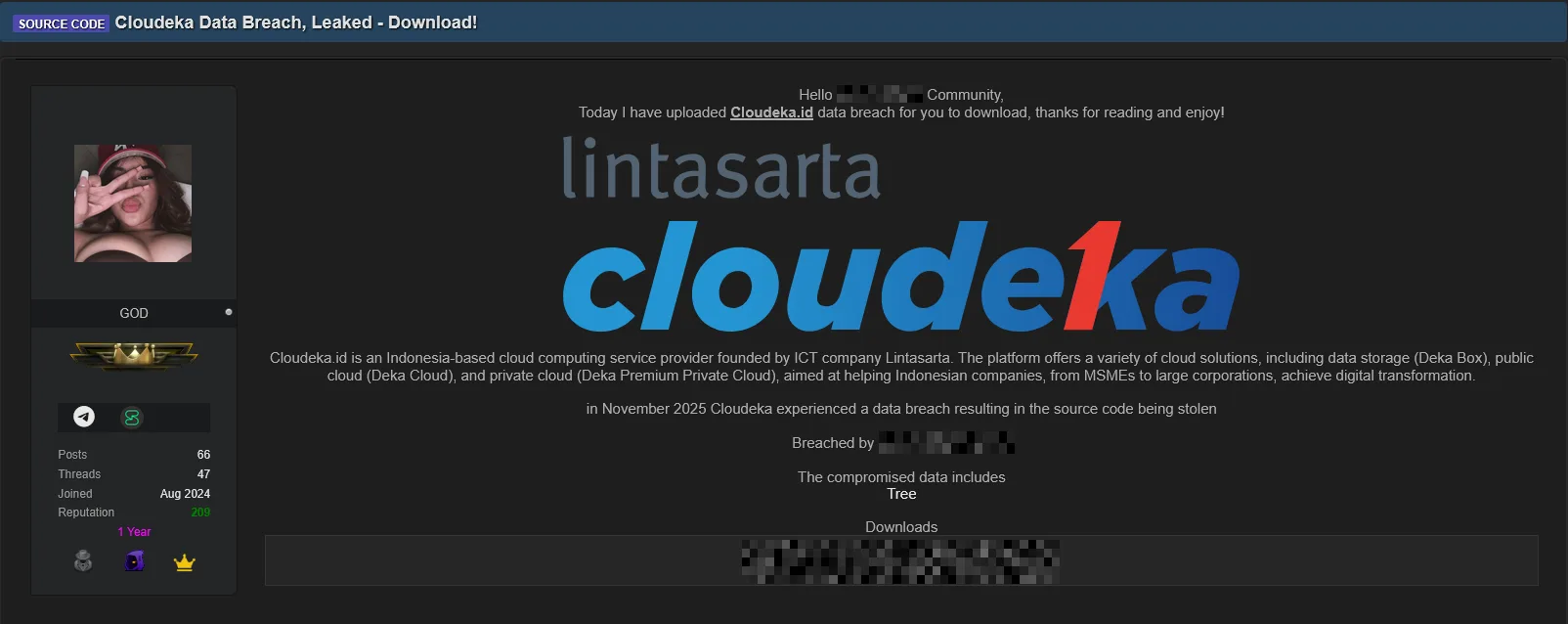
Task: Click the green reputation score 209
Action: pyautogui.click(x=200, y=513)
